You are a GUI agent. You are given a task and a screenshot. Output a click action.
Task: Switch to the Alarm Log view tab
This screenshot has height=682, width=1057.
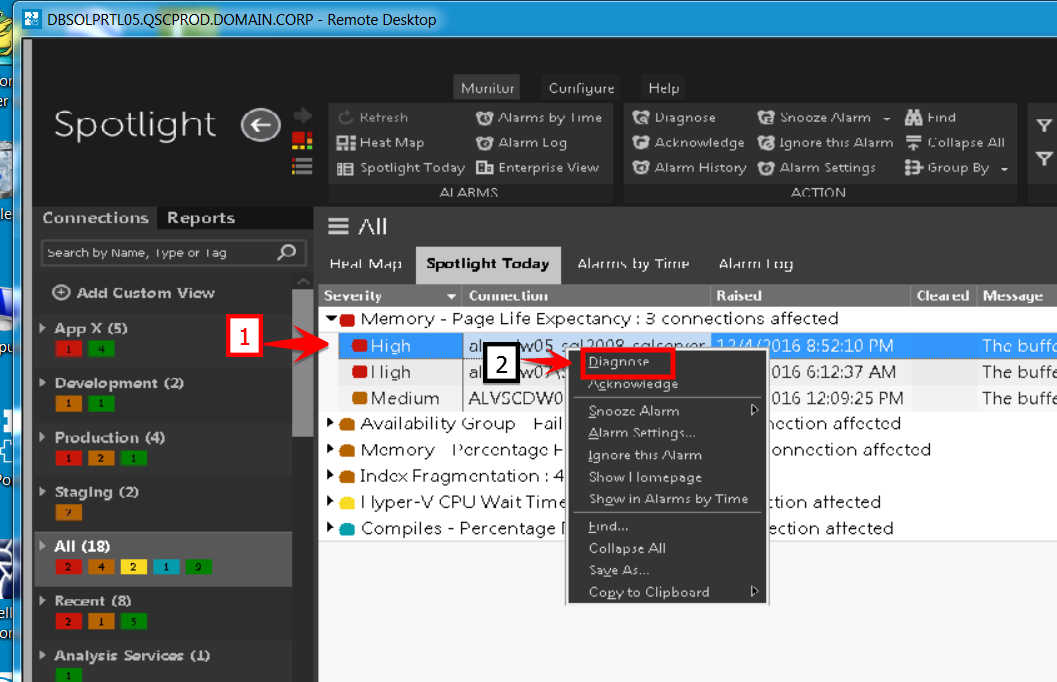coord(756,264)
